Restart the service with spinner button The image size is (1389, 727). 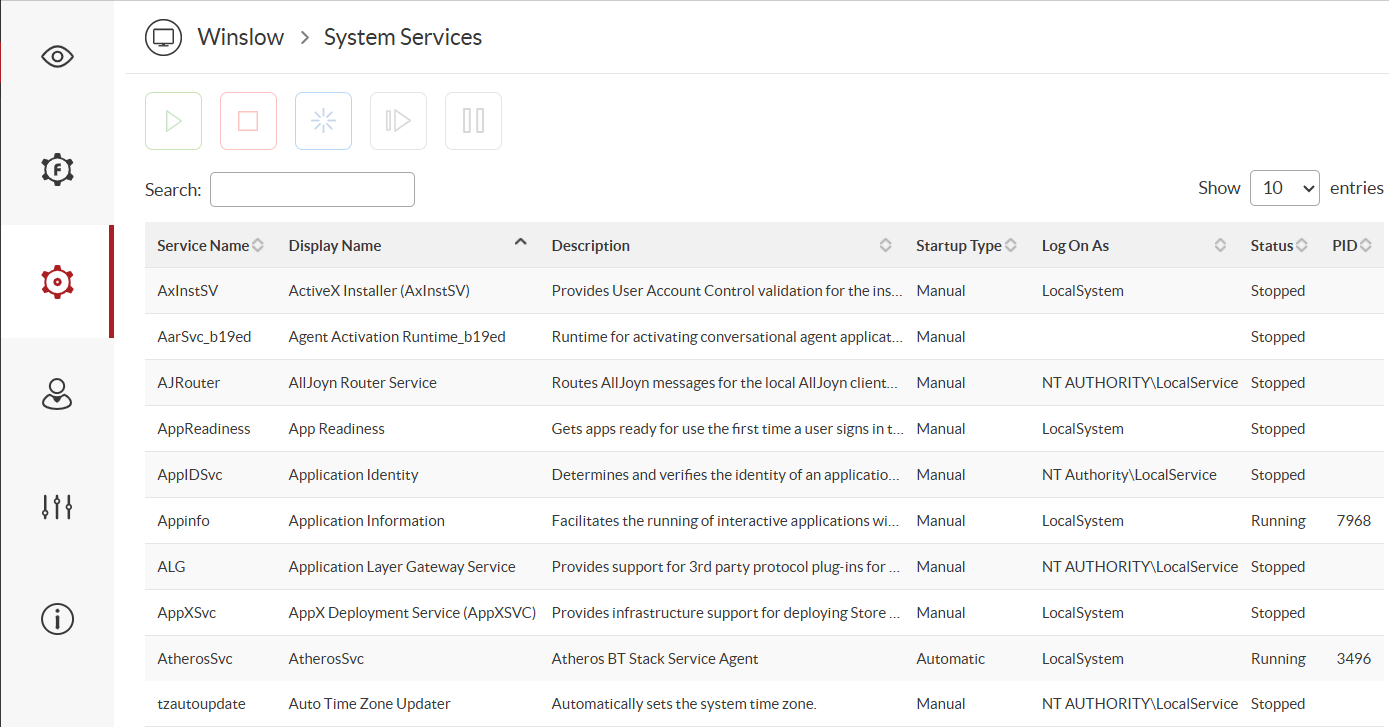(323, 121)
